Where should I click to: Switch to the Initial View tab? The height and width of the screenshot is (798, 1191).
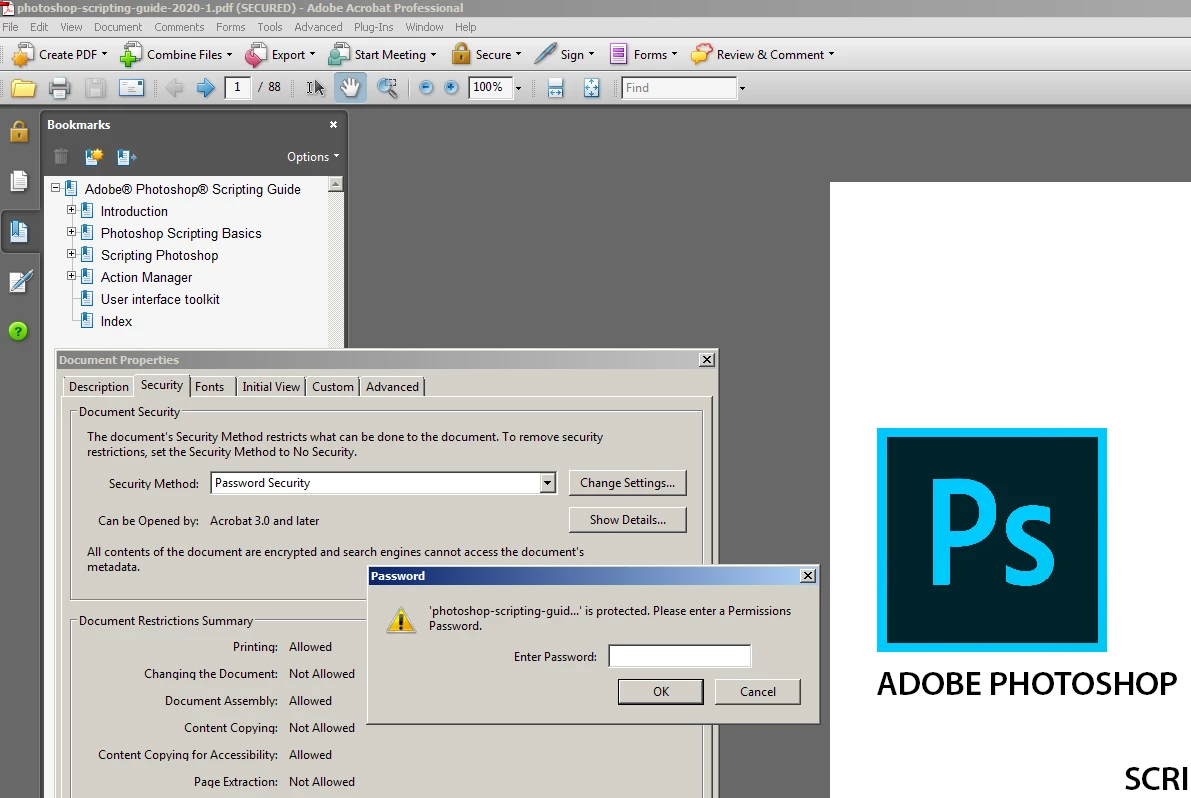(271, 387)
